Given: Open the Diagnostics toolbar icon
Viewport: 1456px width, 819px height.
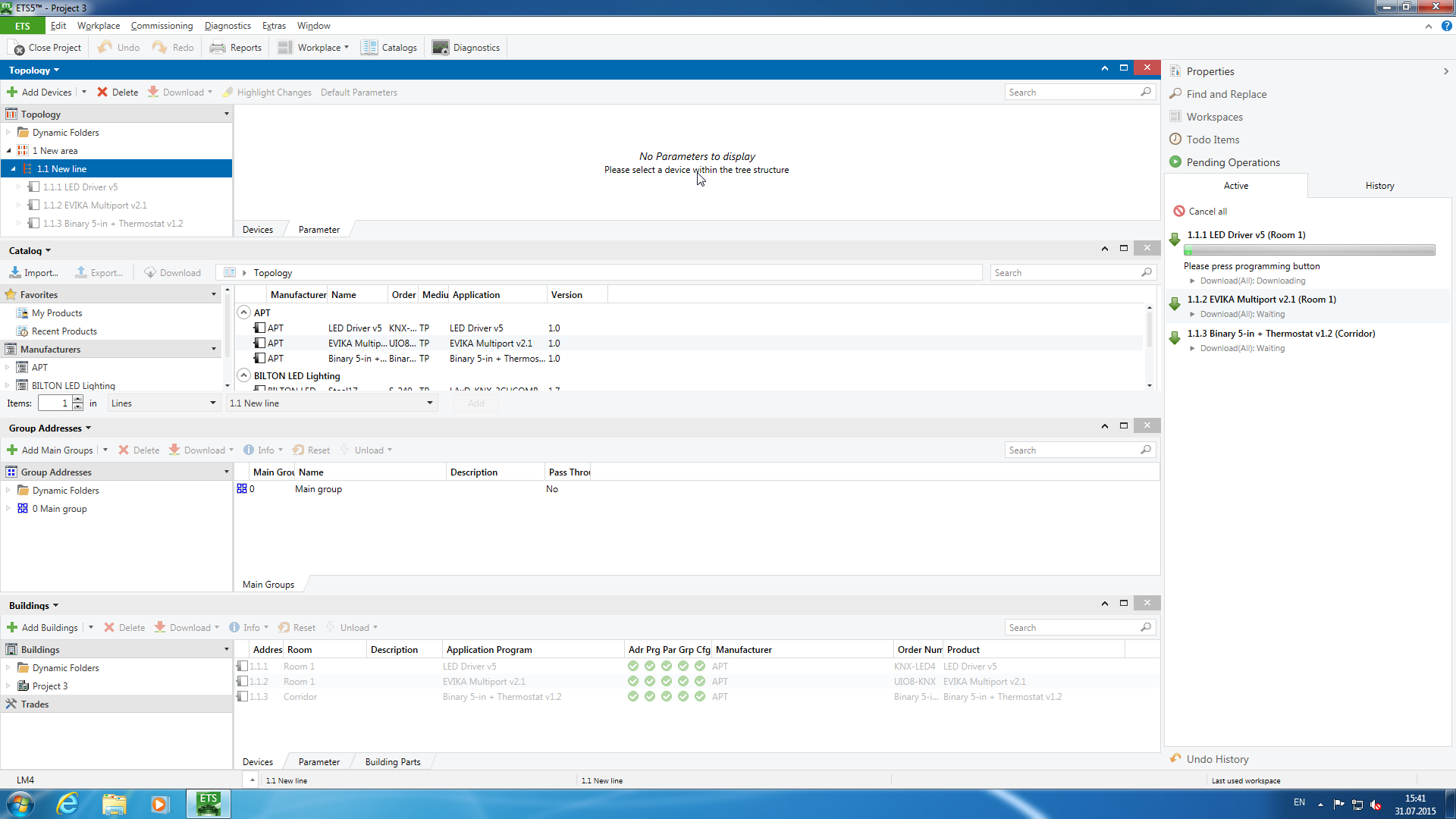Looking at the screenshot, I should pyautogui.click(x=441, y=48).
